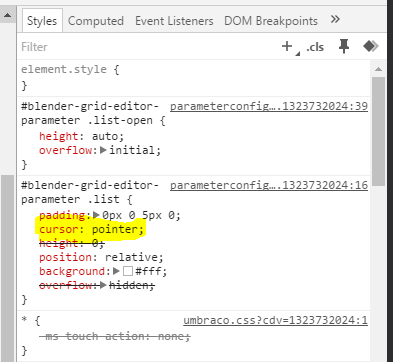Switch to DOM Breakpoints tab

271,21
